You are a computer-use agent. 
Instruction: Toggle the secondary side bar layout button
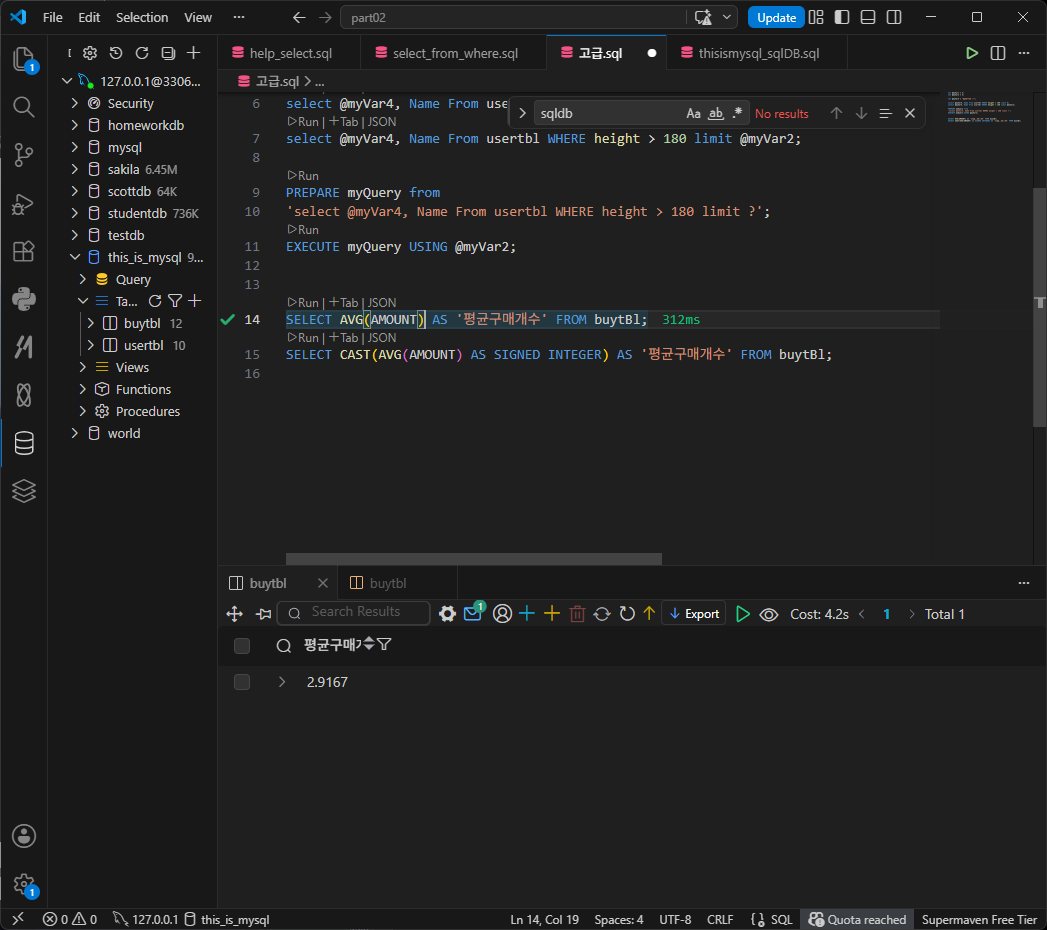click(x=894, y=17)
